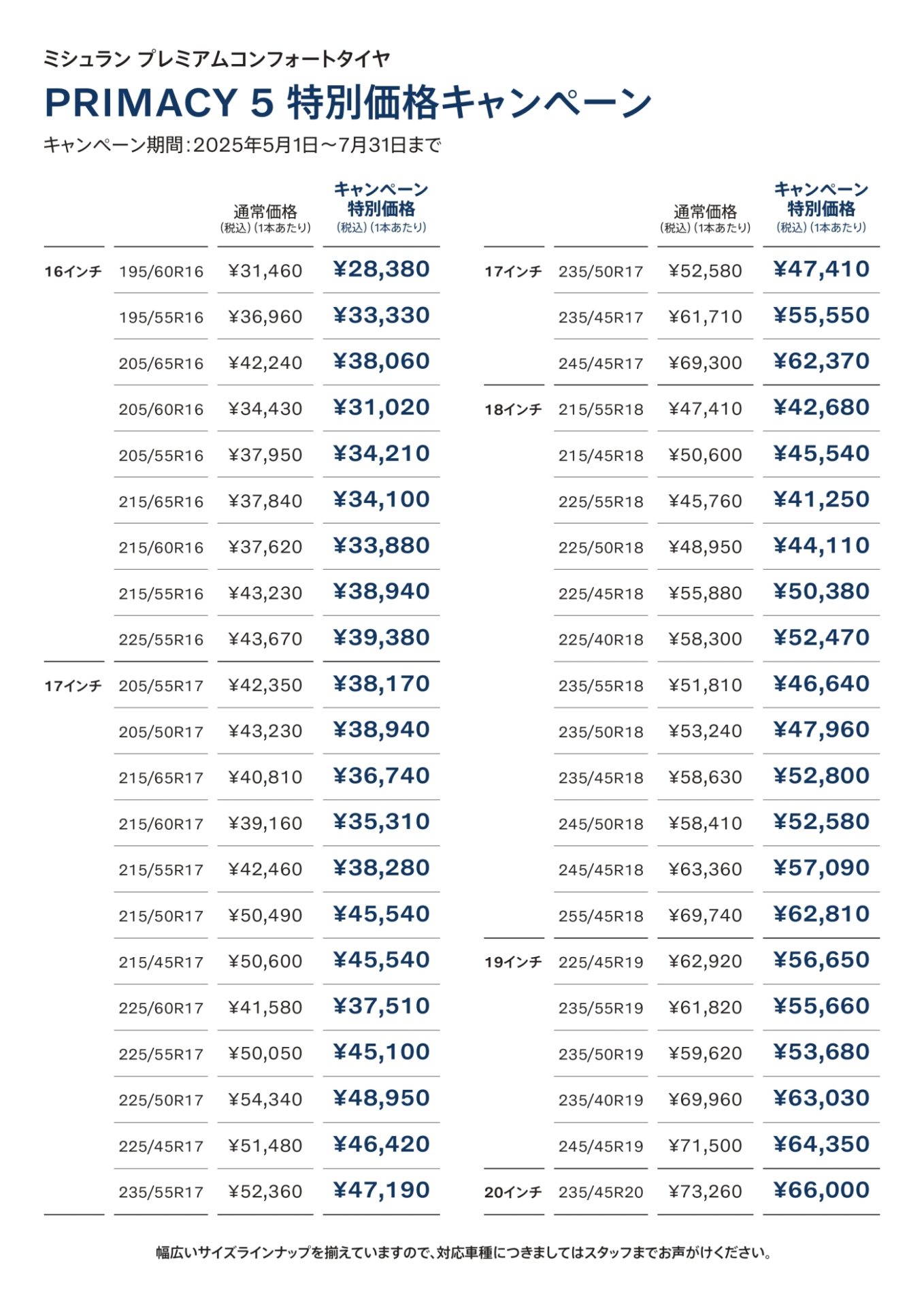Click the right キャンペーン特別価格 column header
Screen dimensions: 924x1307
pos(821,207)
